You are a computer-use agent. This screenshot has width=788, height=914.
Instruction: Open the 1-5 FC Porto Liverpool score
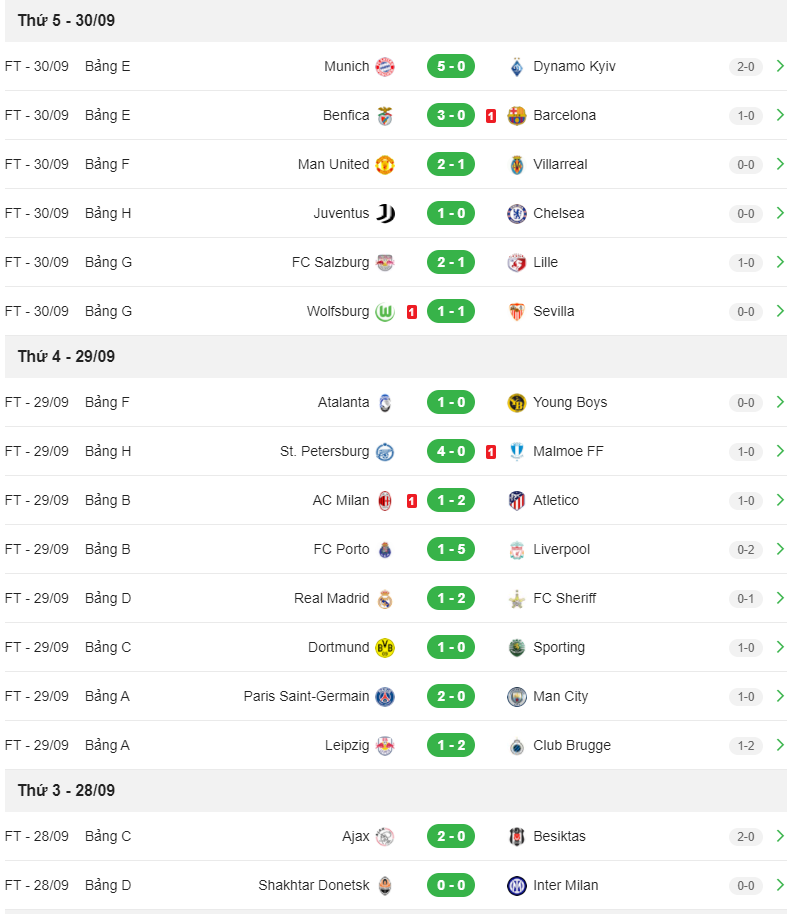point(451,549)
